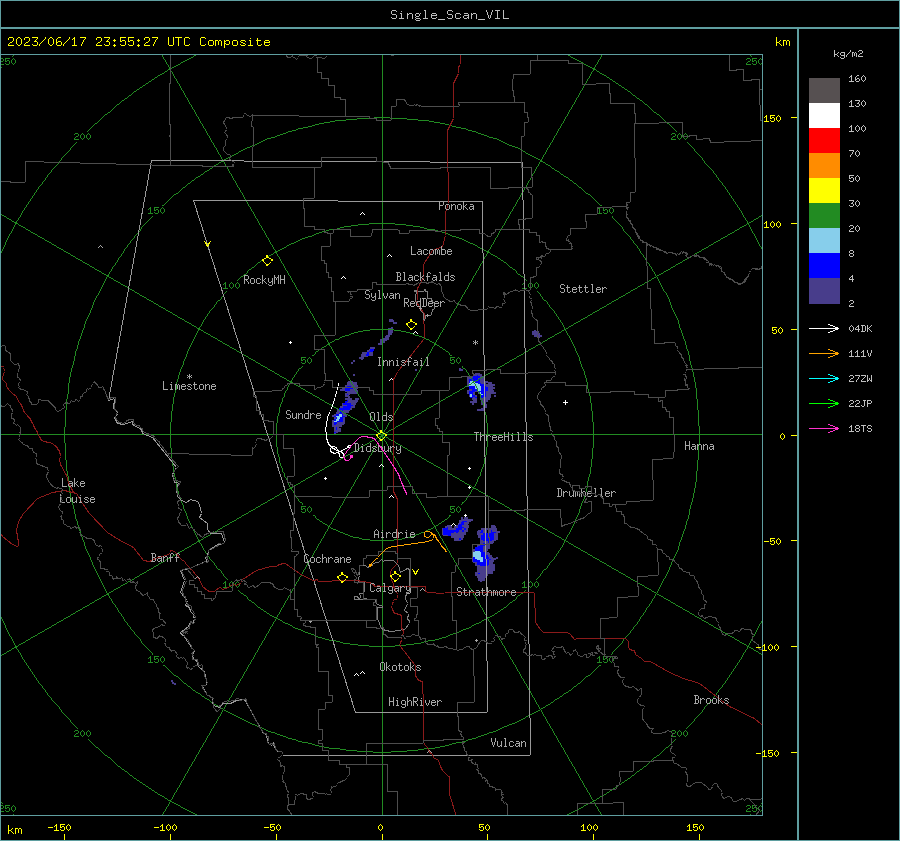Click the light-blue storm core north of Strathmore

coord(478,555)
